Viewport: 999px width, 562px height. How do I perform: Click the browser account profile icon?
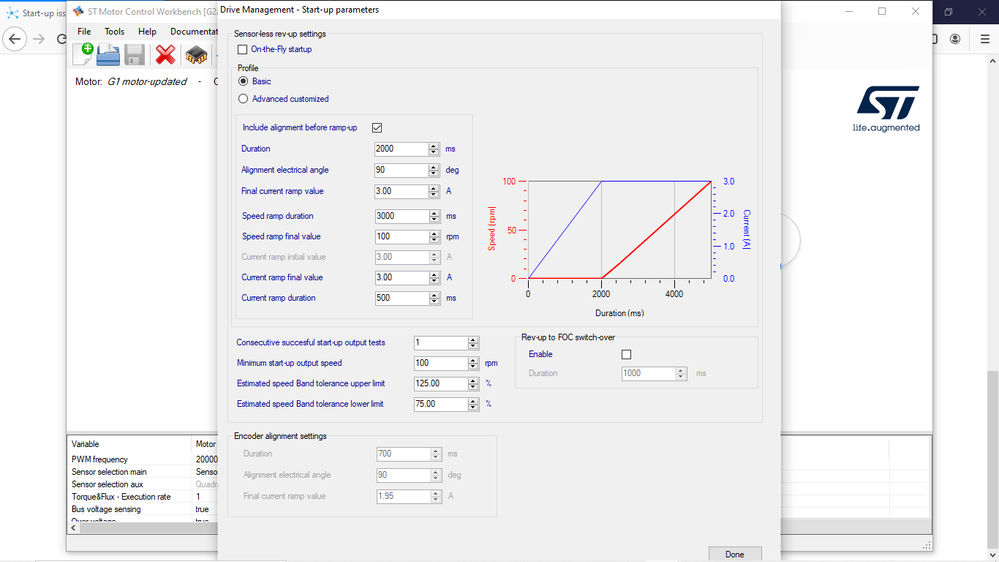pyautogui.click(x=955, y=39)
